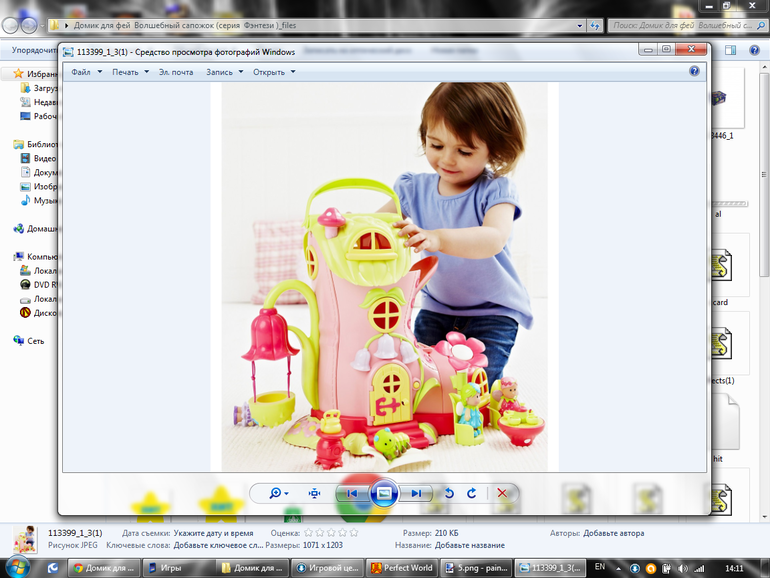Switch to 5.png paint taskbar button
The width and height of the screenshot is (770, 578).
click(477, 568)
